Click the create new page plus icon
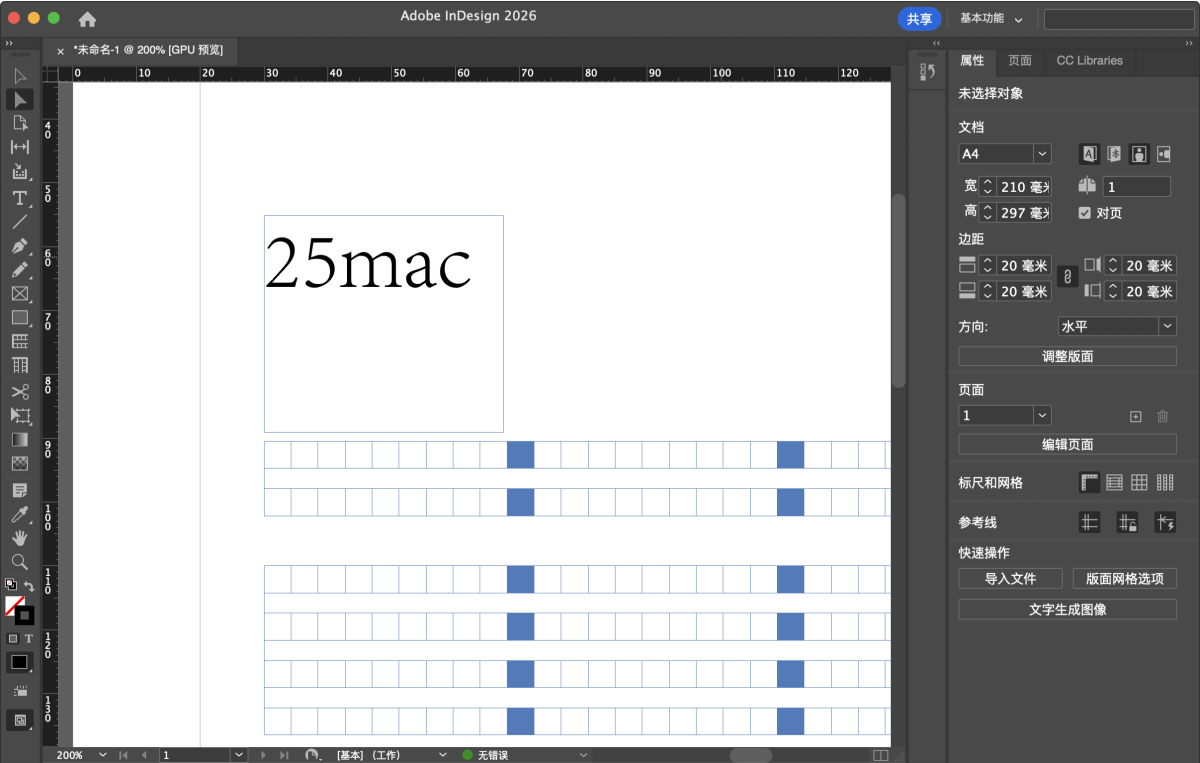The height and width of the screenshot is (763, 1200). tap(1135, 416)
